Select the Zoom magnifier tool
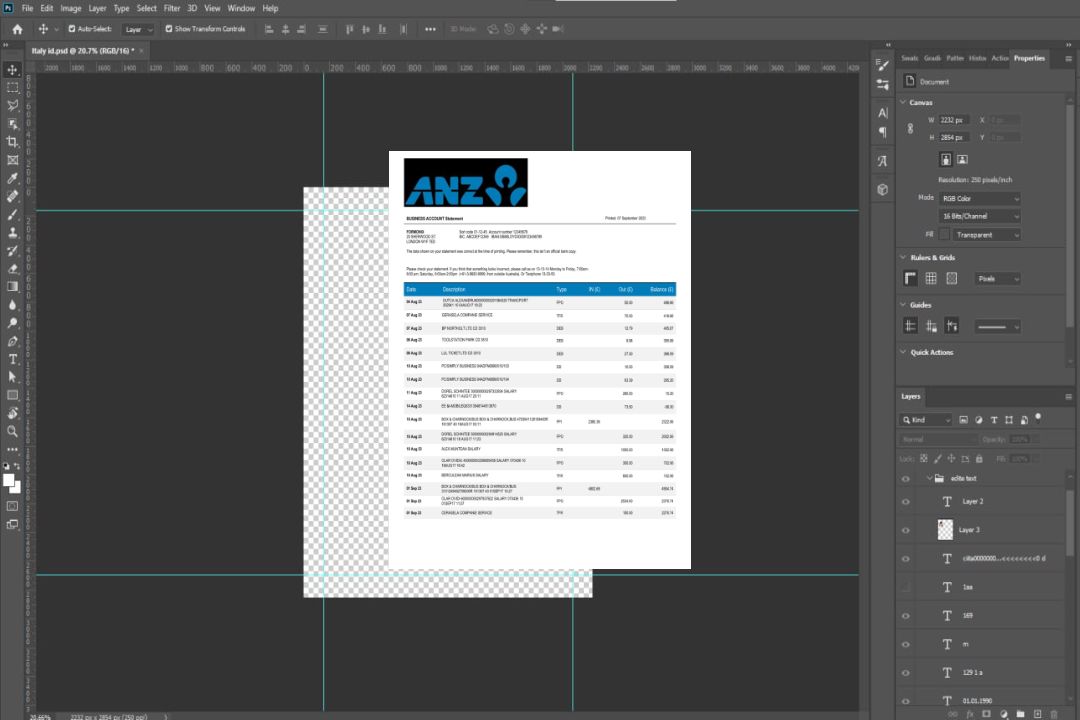The height and width of the screenshot is (720, 1080). 12,431
